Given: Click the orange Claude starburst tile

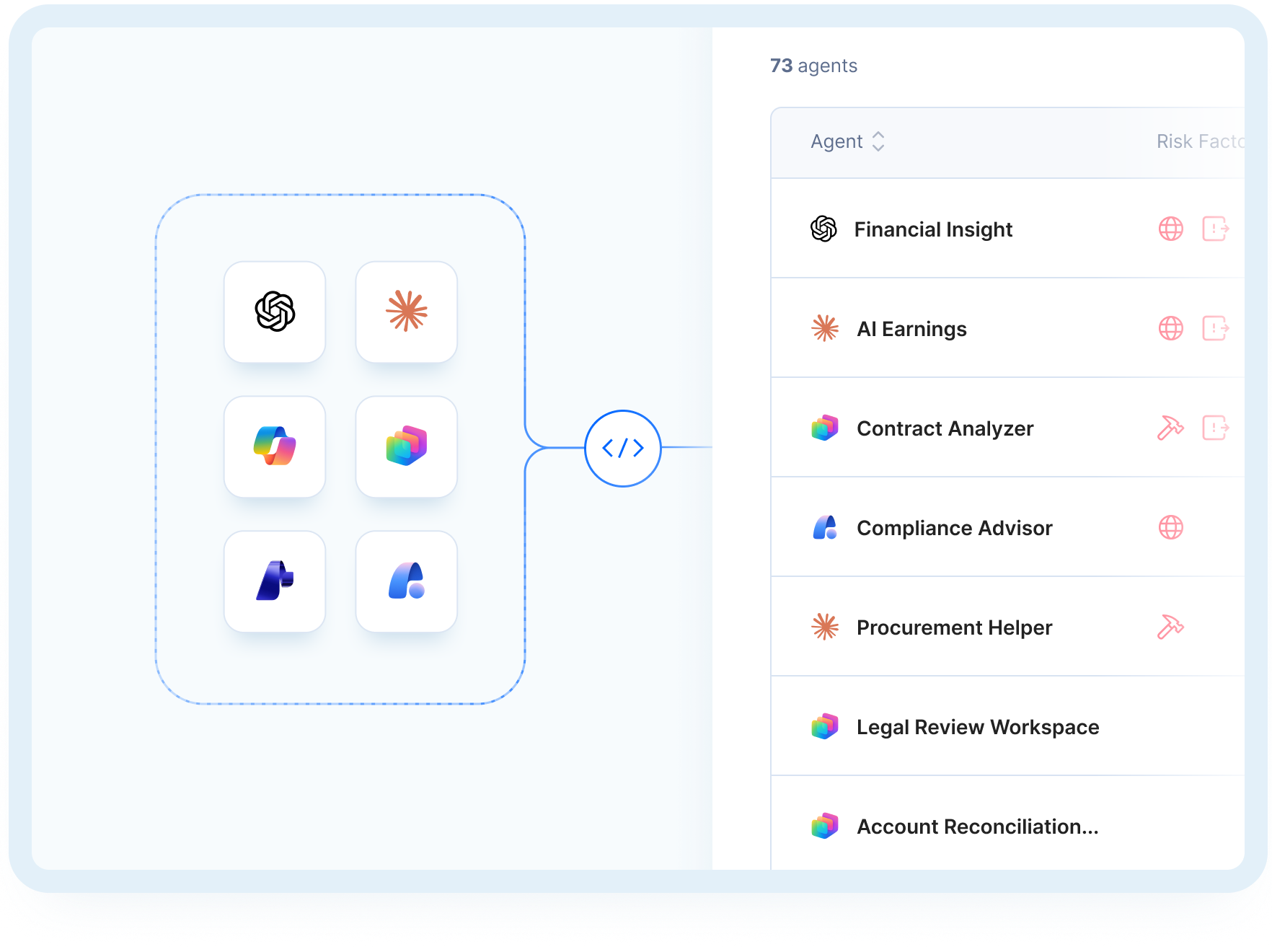Looking at the screenshot, I should click(x=407, y=312).
